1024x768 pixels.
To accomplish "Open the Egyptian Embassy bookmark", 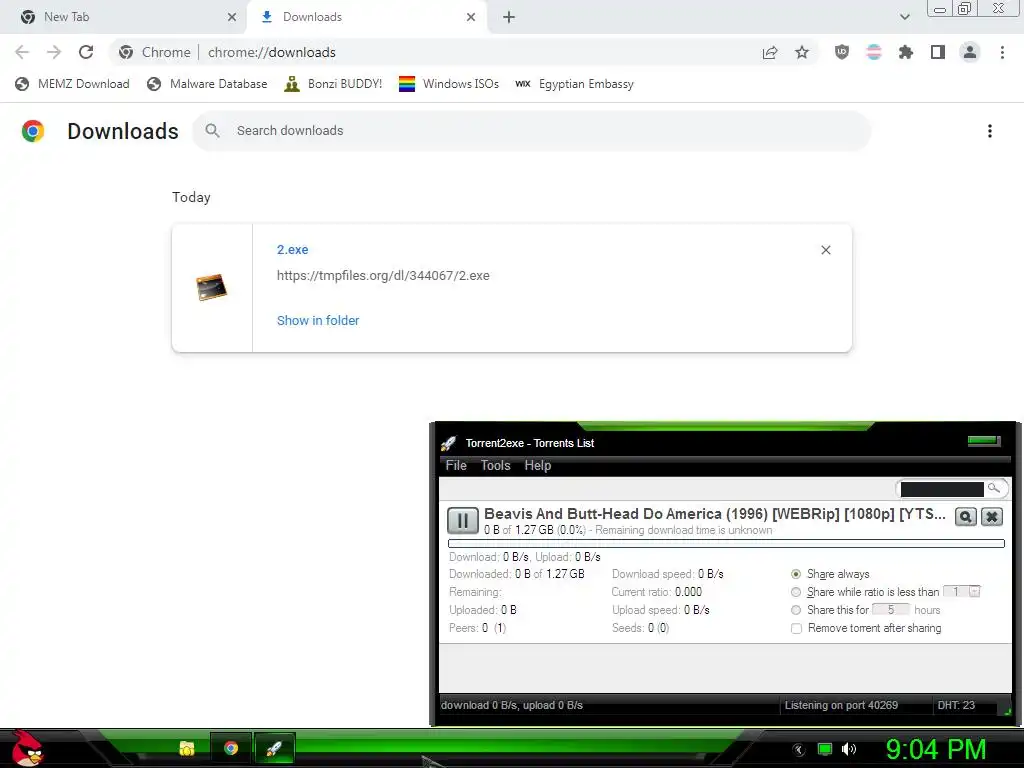I will pyautogui.click(x=575, y=84).
